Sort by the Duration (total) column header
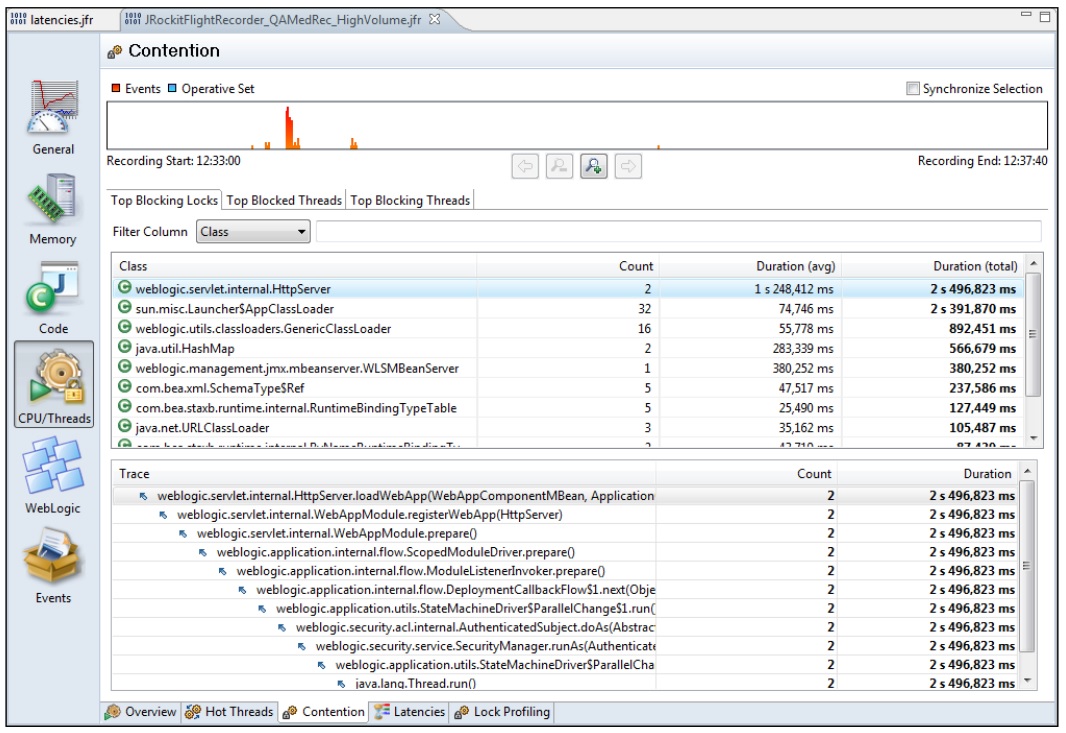Screen dimensions: 1066x733 point(939,266)
